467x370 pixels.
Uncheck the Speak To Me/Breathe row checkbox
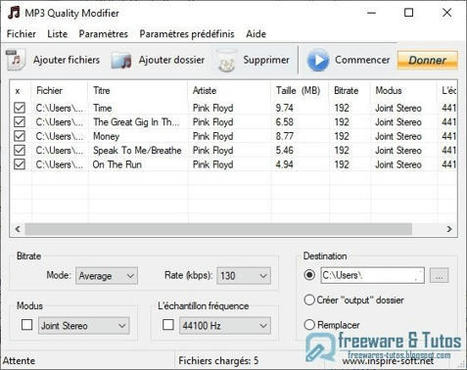19,150
